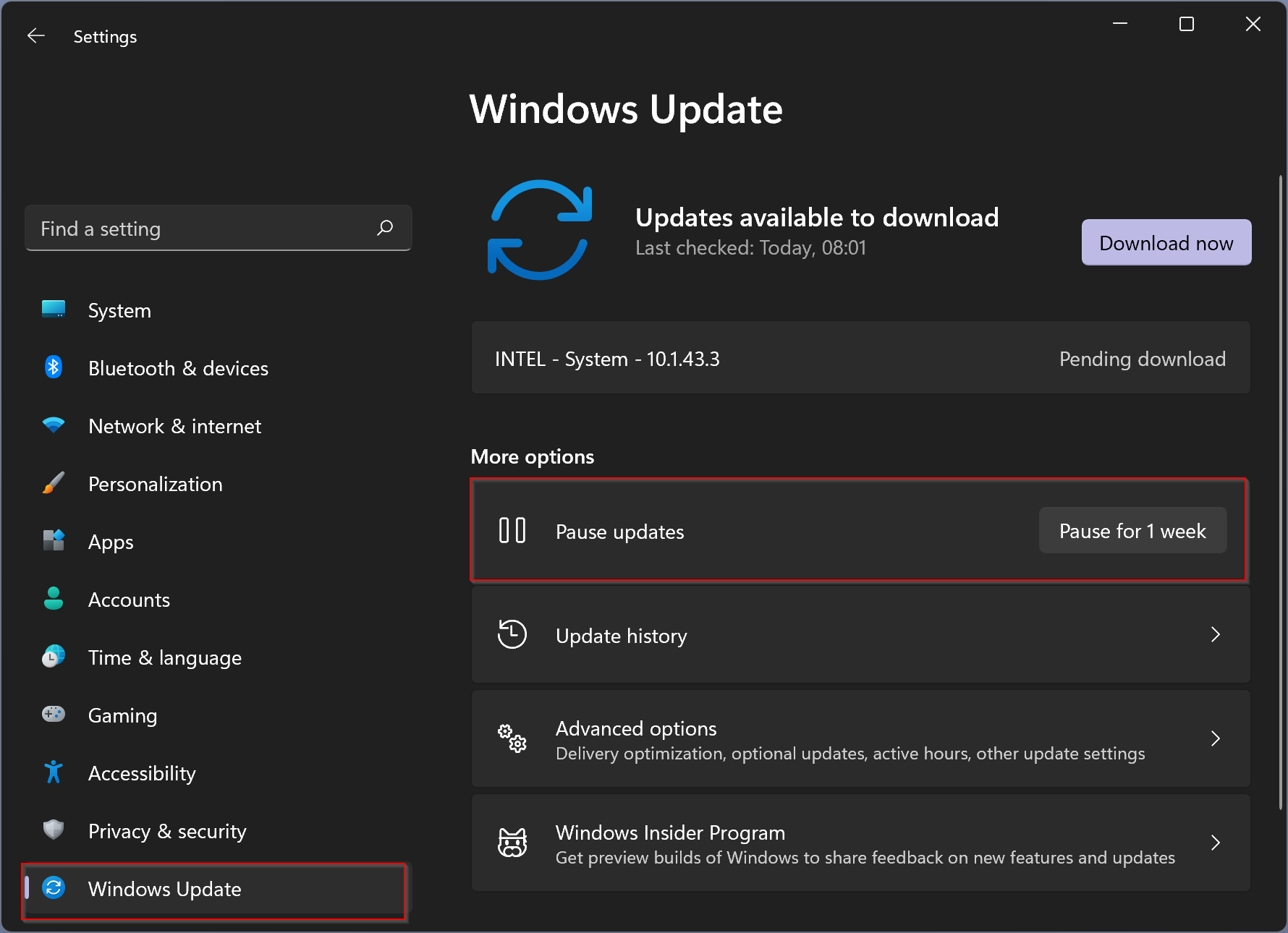This screenshot has height=933, width=1288.
Task: Close the Settings window
Action: tap(1253, 24)
